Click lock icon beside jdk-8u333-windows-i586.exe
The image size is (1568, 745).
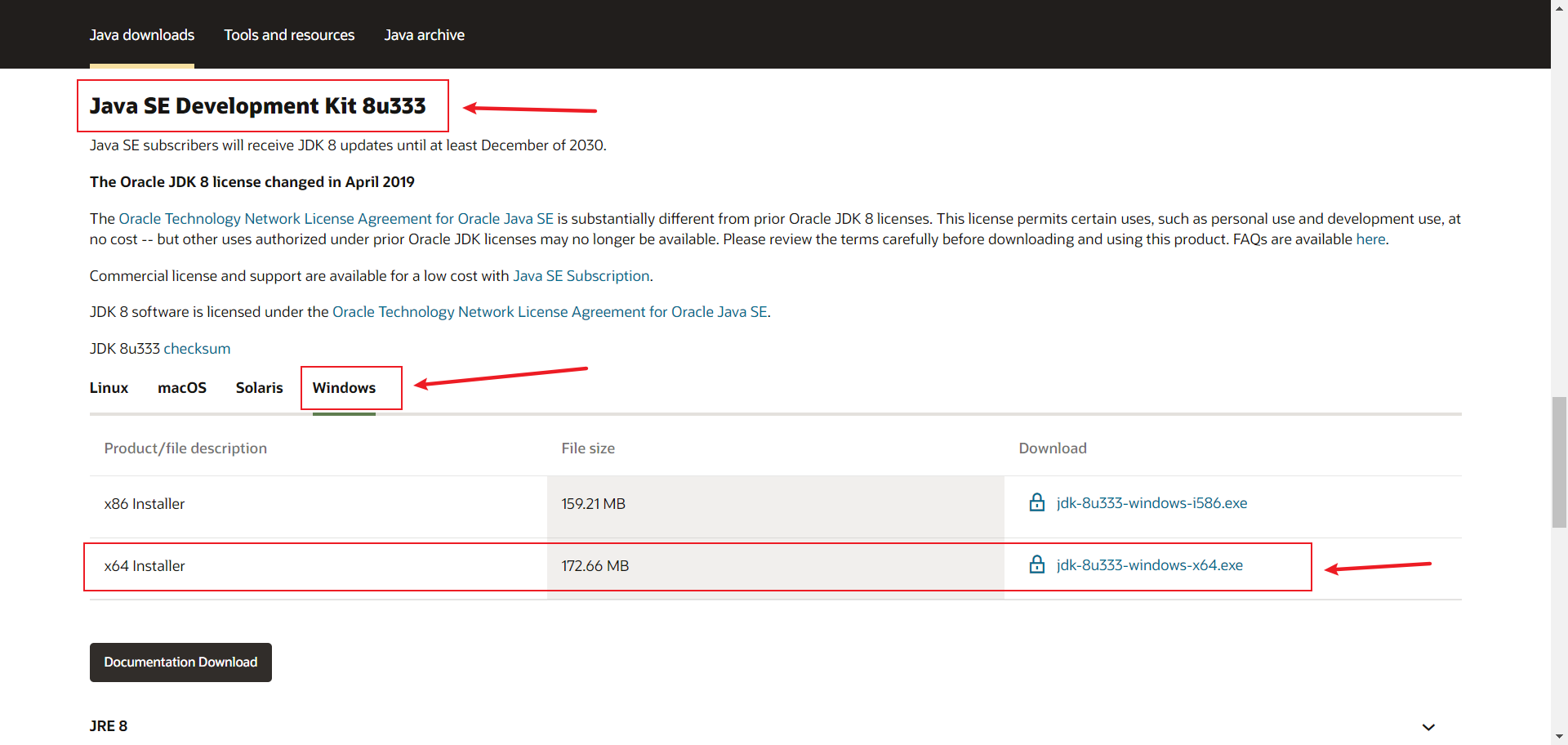click(1036, 502)
